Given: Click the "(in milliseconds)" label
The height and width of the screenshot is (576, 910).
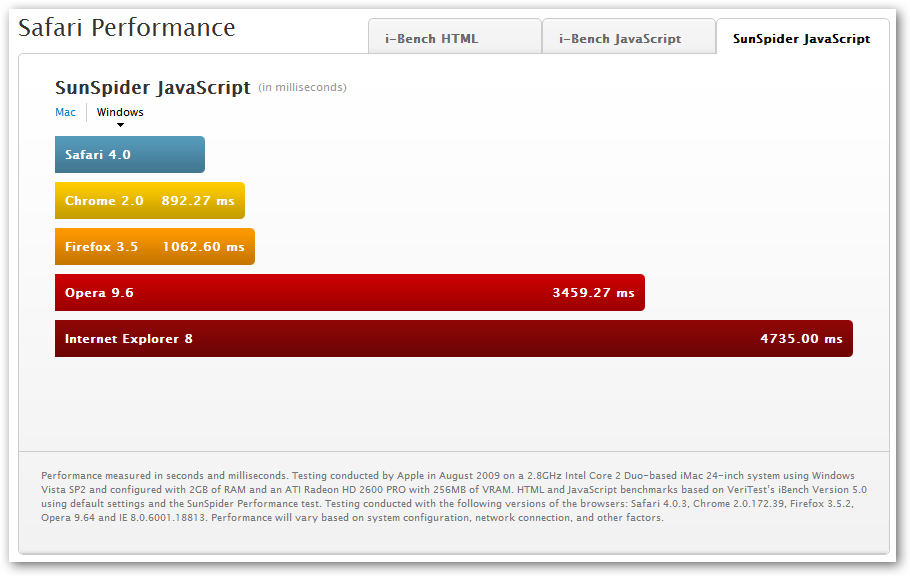Looking at the screenshot, I should 302,87.
